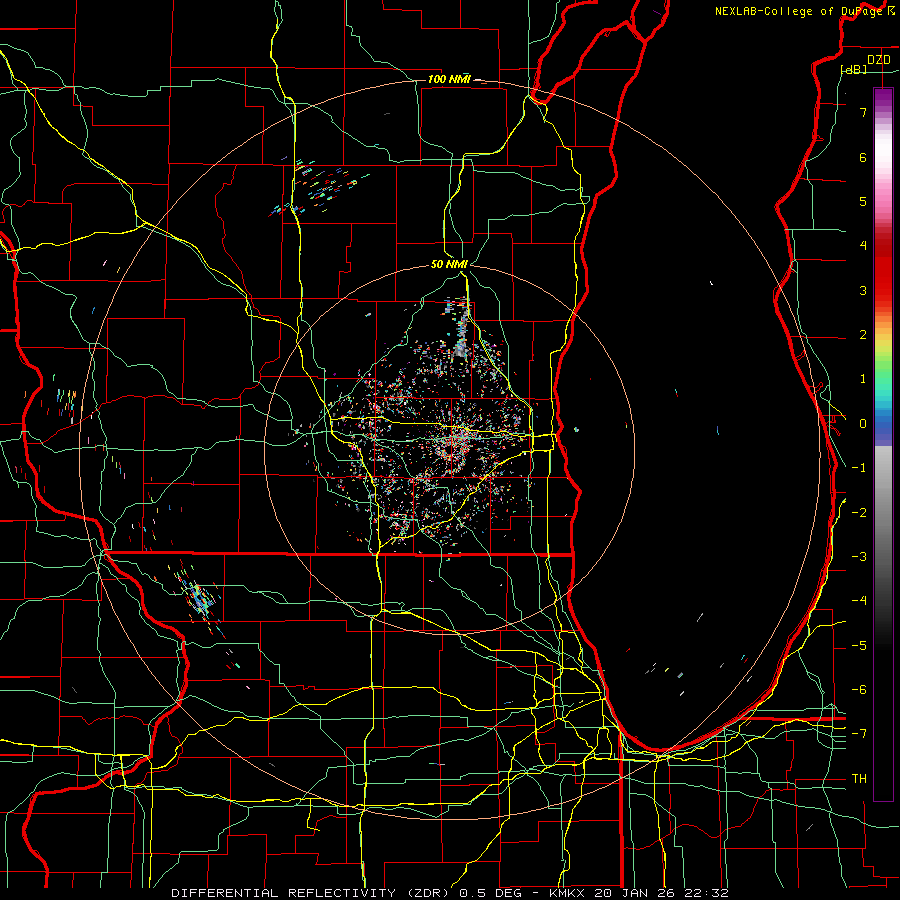Click the 5 tick on the color scale
Screen dimensions: 900x900
point(863,201)
